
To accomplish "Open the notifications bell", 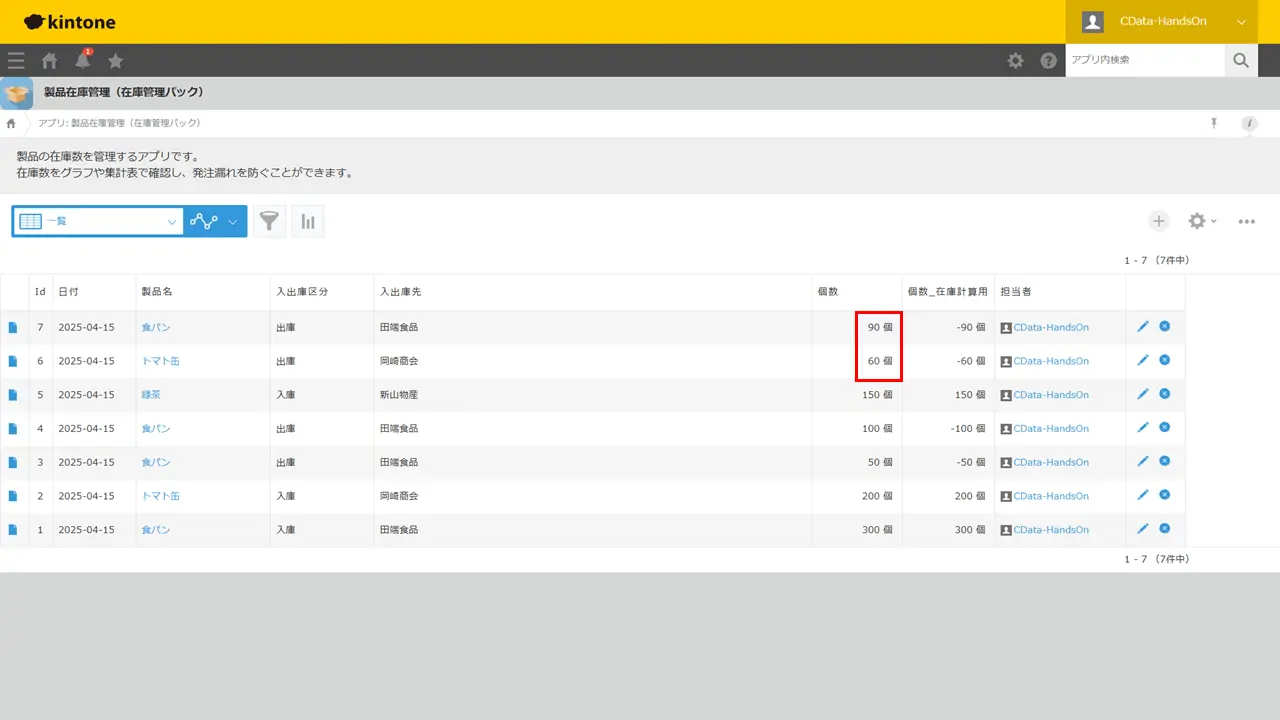I will click(83, 60).
